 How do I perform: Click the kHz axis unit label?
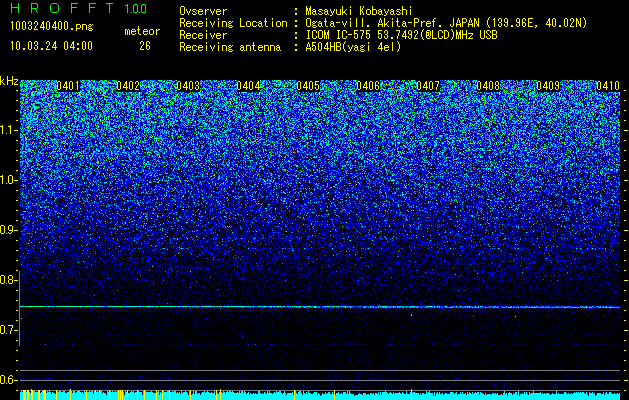pos(9,81)
